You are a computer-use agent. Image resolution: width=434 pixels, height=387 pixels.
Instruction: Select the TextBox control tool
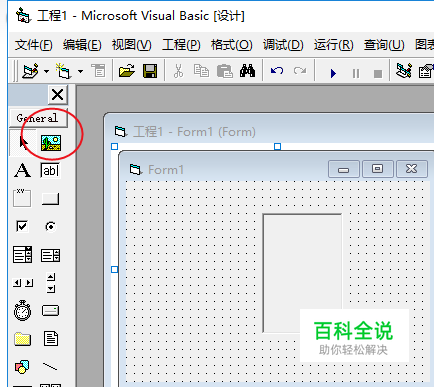click(50, 170)
